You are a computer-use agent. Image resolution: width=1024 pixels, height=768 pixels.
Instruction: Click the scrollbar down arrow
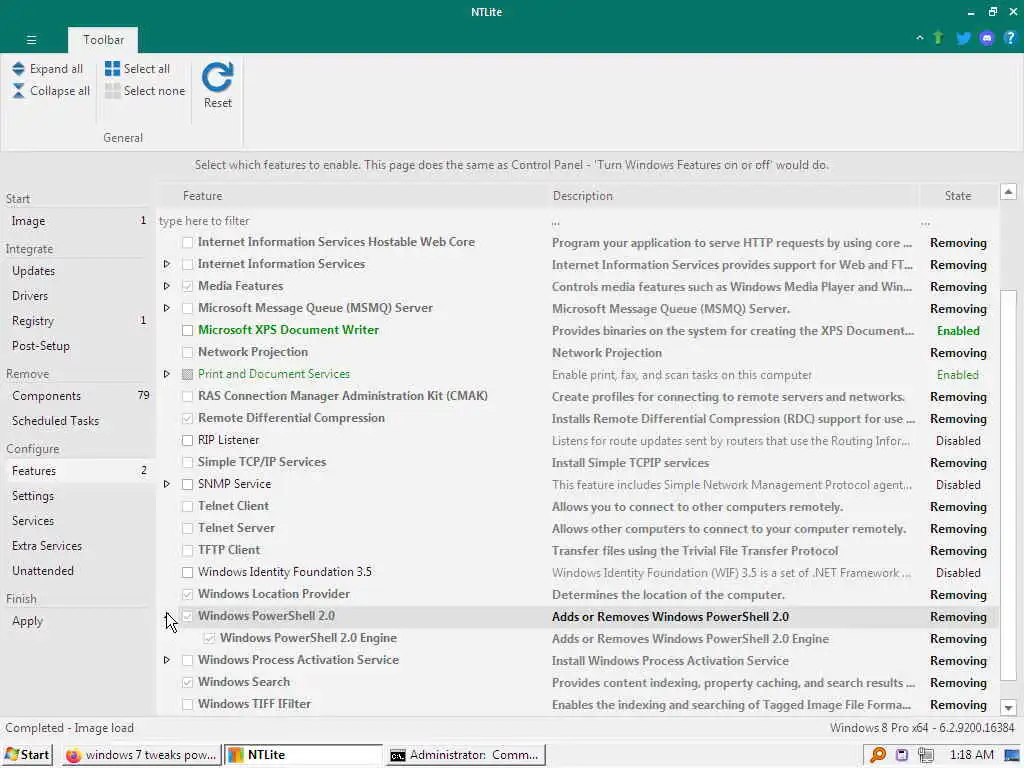[1008, 708]
